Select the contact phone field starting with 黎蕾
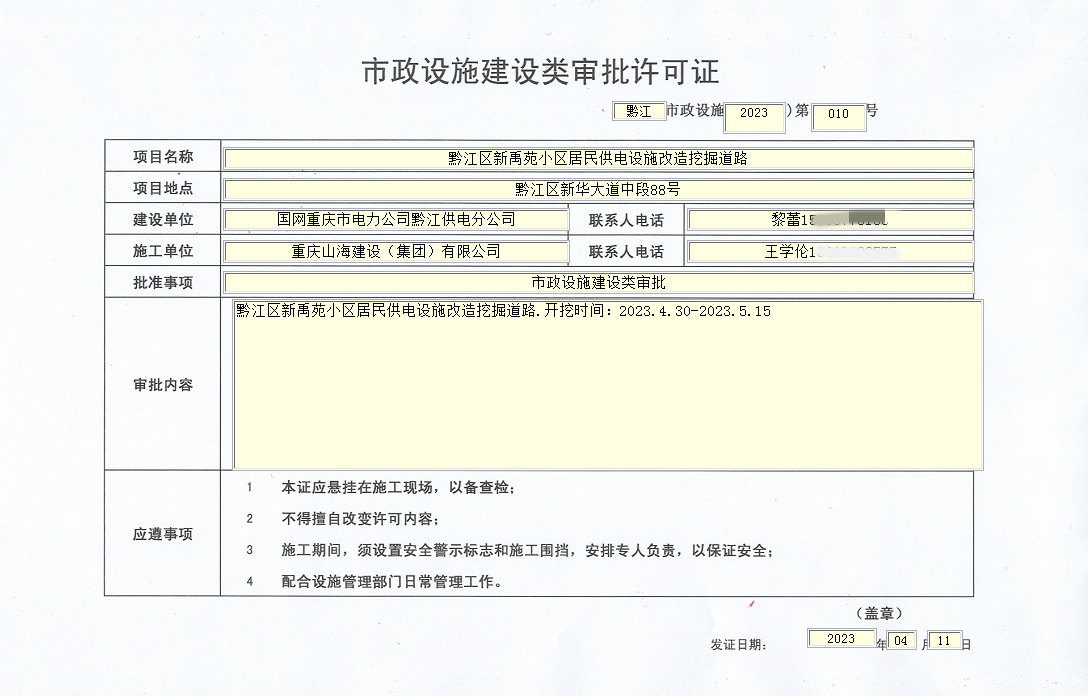The width and height of the screenshot is (1088, 696). [x=831, y=220]
